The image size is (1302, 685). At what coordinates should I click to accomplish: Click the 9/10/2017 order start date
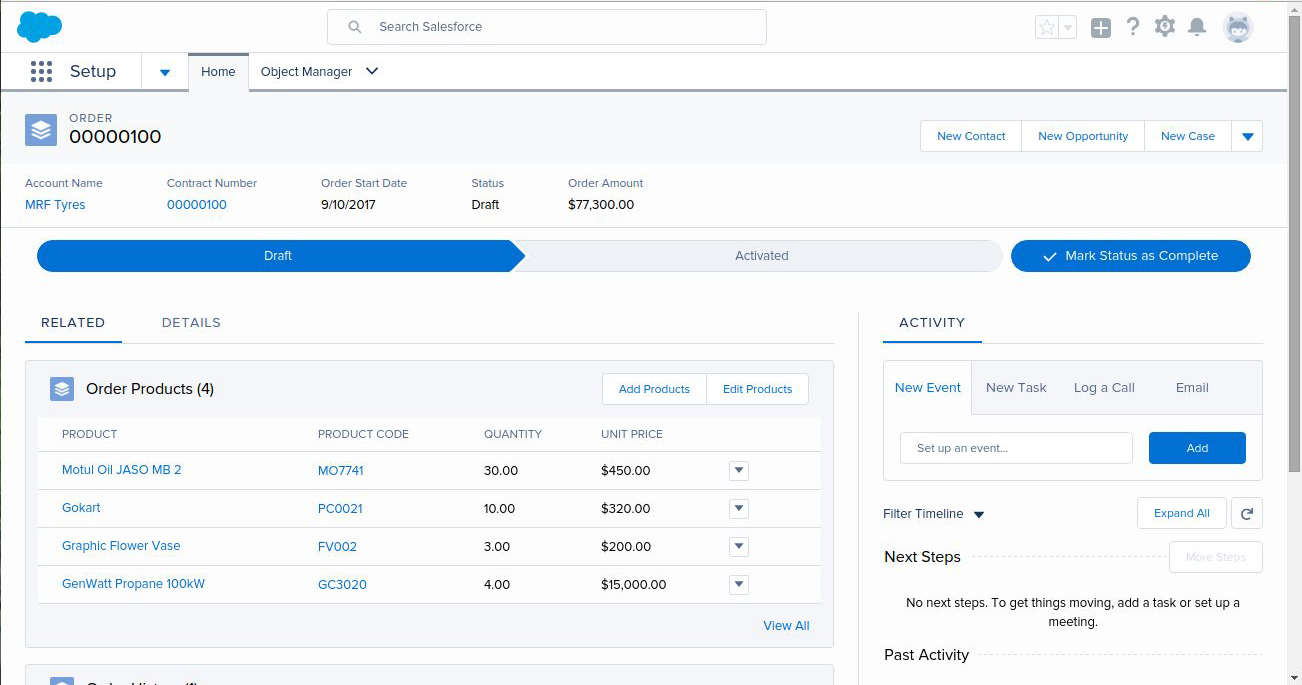(348, 205)
